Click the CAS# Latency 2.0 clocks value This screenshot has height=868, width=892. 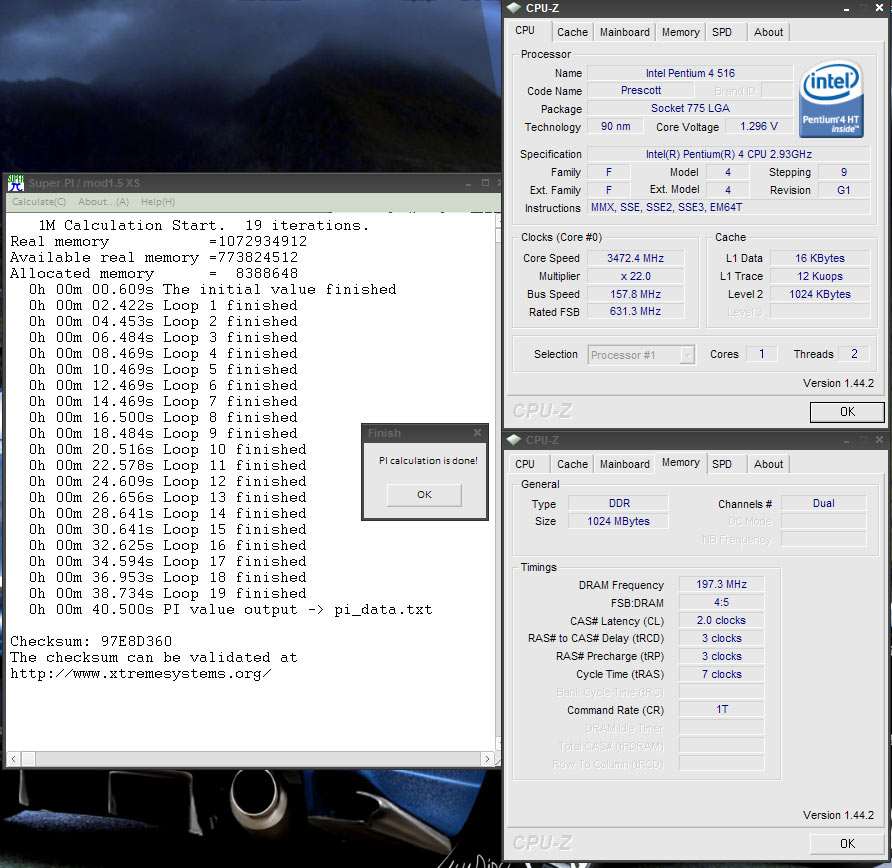(x=721, y=621)
